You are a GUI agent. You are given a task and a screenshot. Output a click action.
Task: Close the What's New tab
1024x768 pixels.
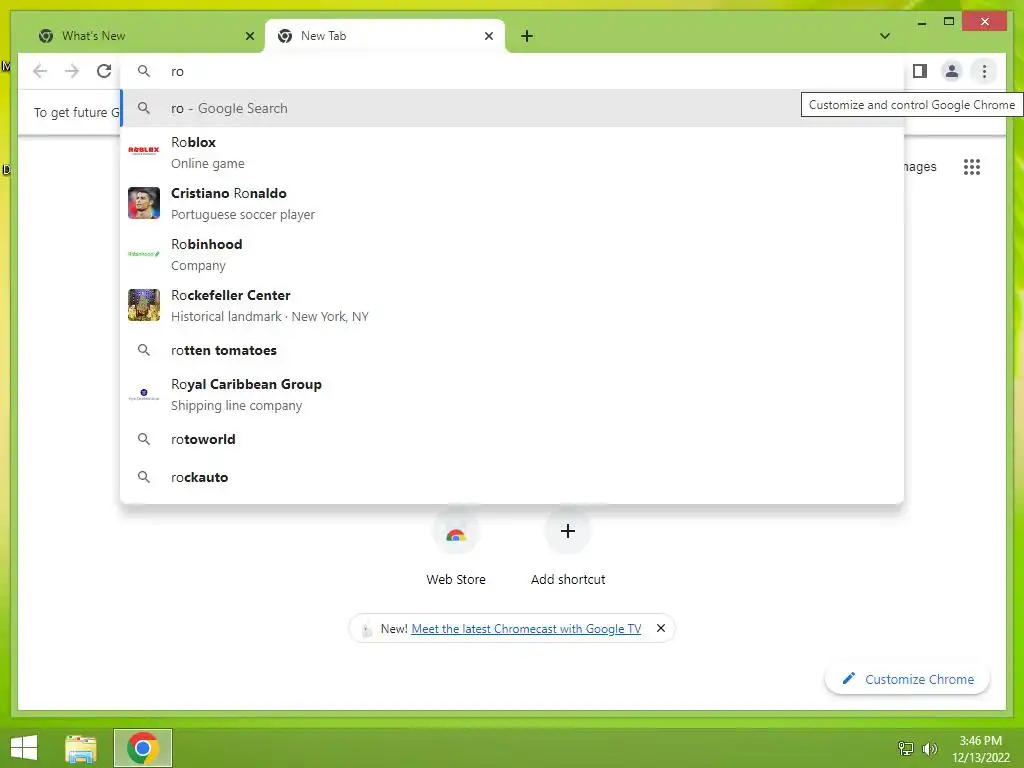249,36
